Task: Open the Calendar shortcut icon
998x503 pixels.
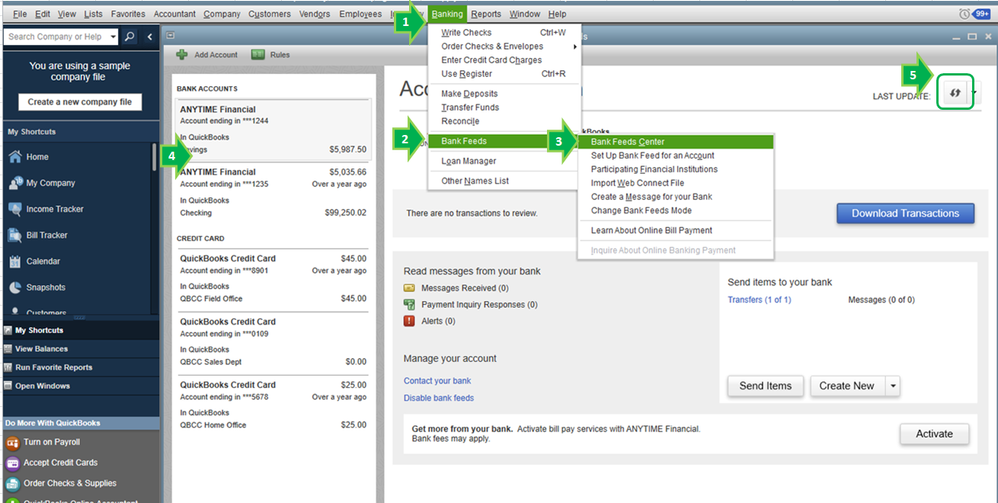Action: coord(16,261)
